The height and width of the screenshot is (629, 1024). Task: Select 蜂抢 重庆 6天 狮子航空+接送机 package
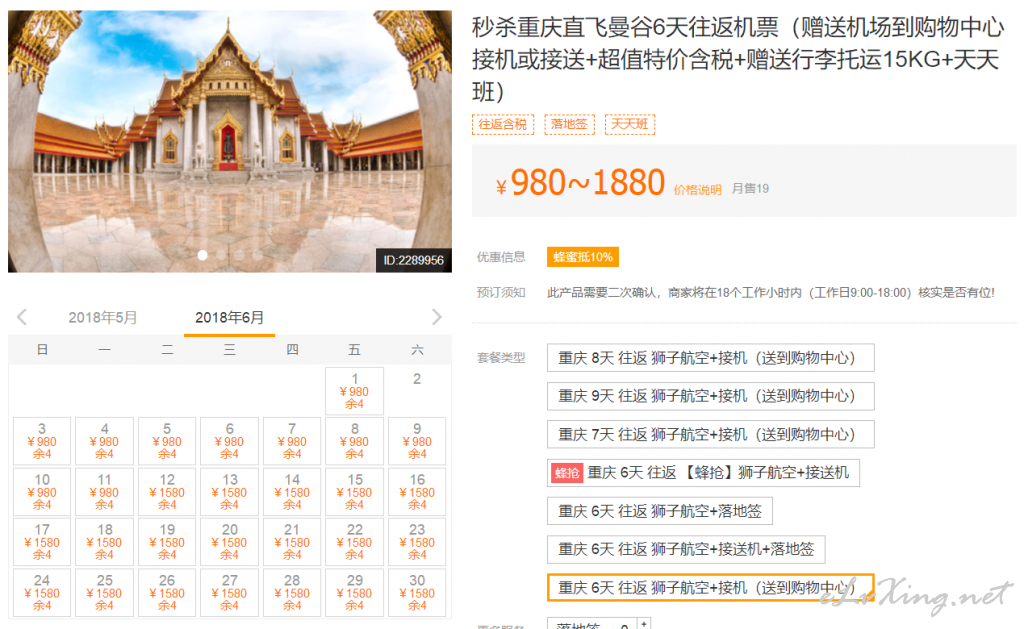(x=703, y=473)
